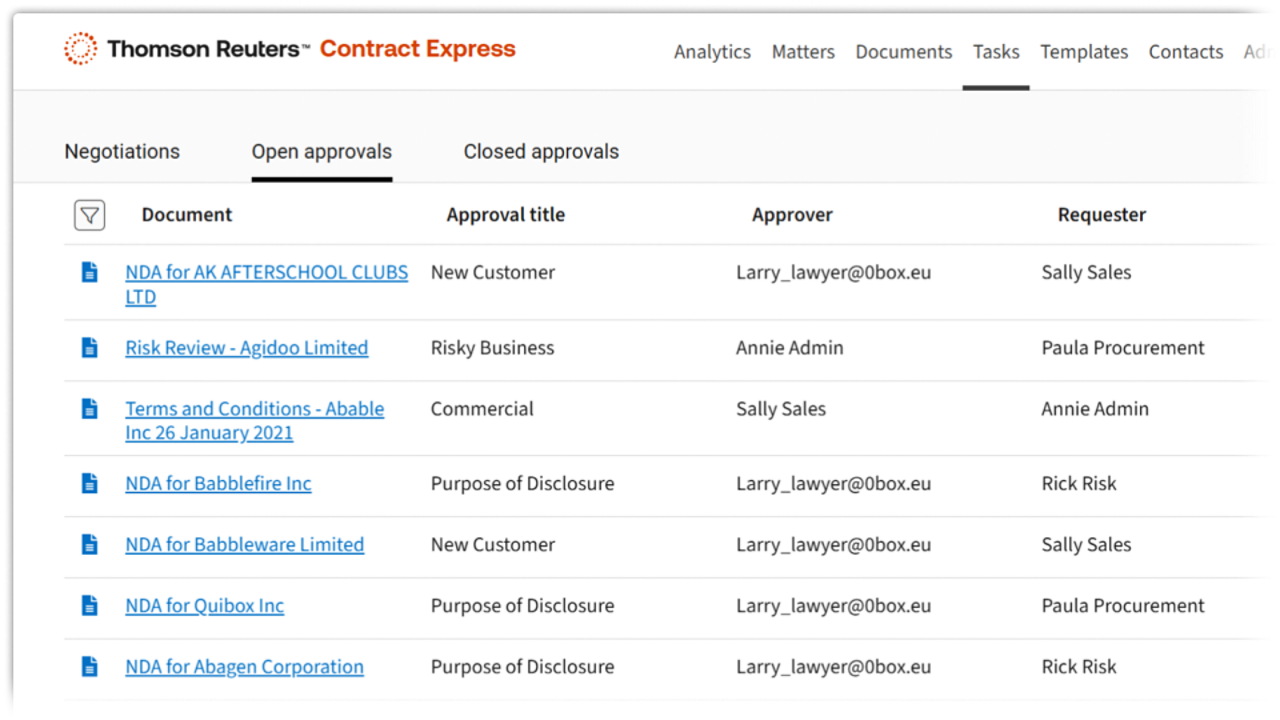
Task: Click the Approver column header
Action: point(792,215)
